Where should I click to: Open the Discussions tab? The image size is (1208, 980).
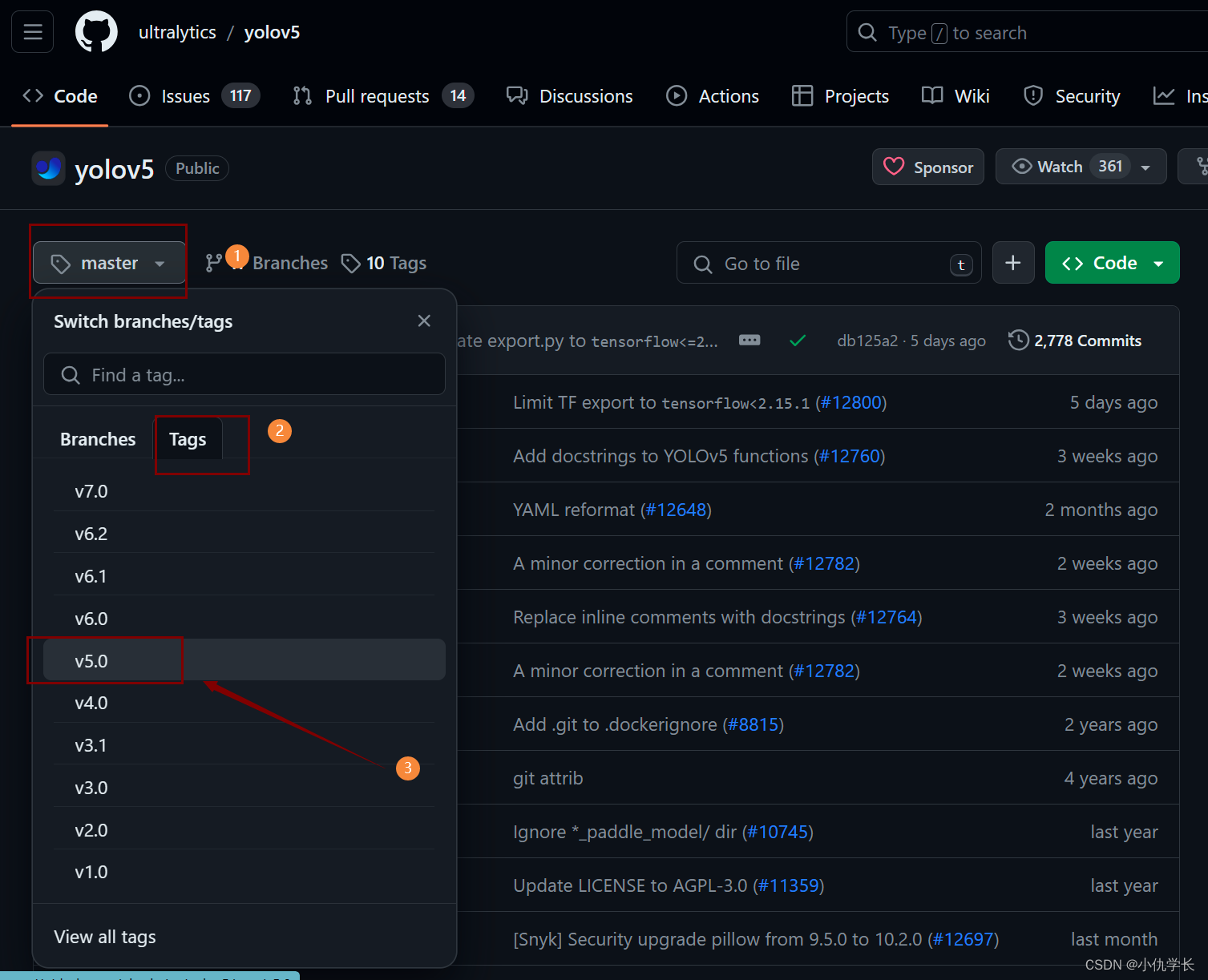click(570, 96)
